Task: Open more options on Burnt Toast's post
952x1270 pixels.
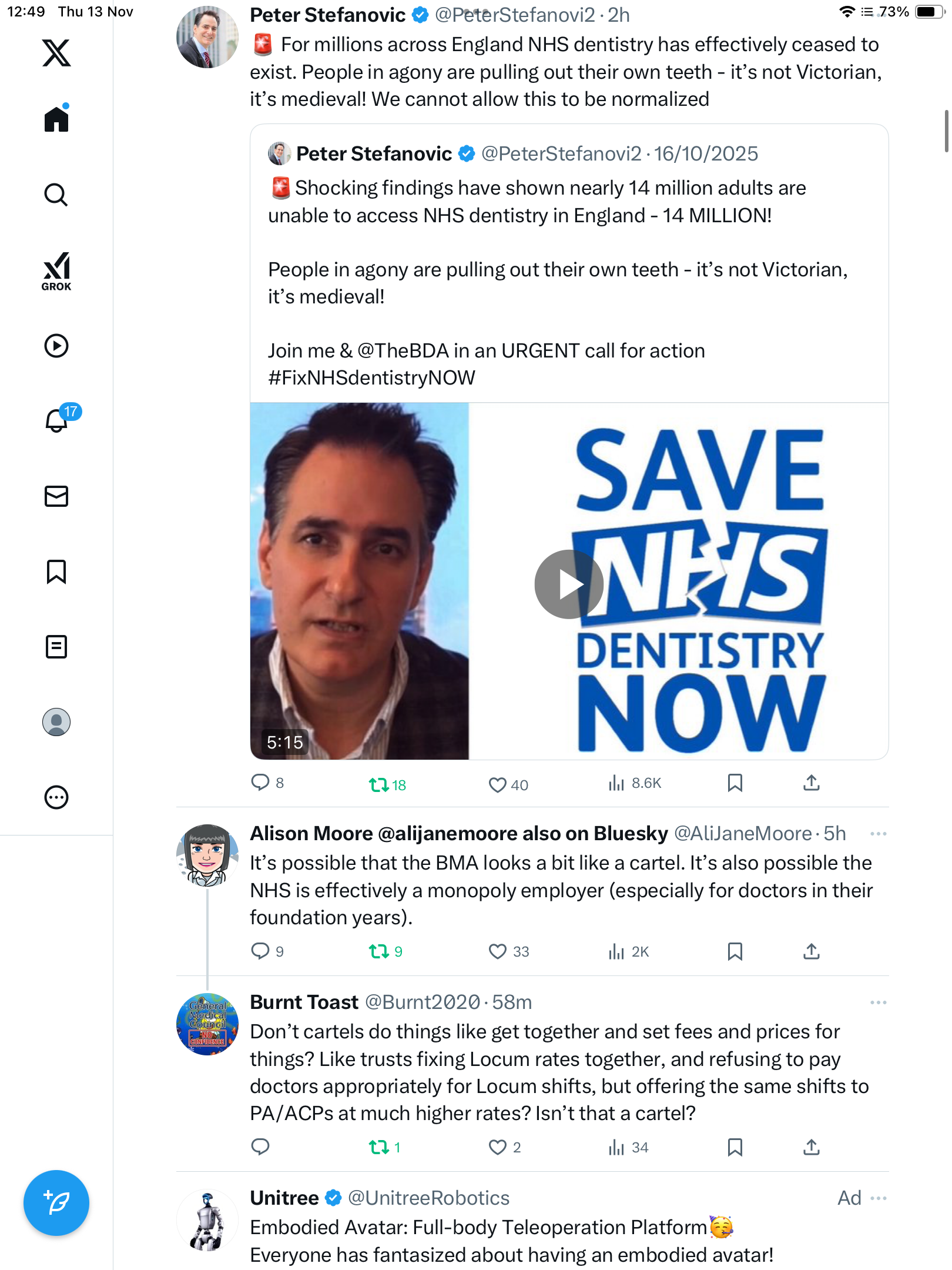Action: (878, 1002)
